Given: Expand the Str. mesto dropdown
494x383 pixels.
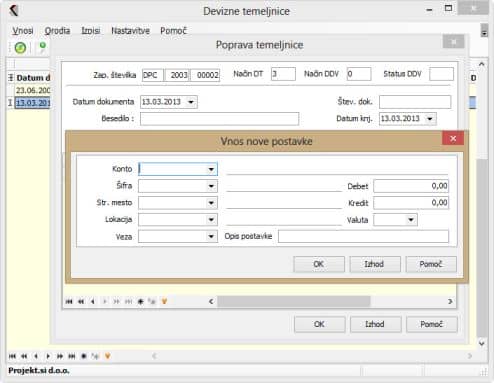Looking at the screenshot, I should coord(211,203).
